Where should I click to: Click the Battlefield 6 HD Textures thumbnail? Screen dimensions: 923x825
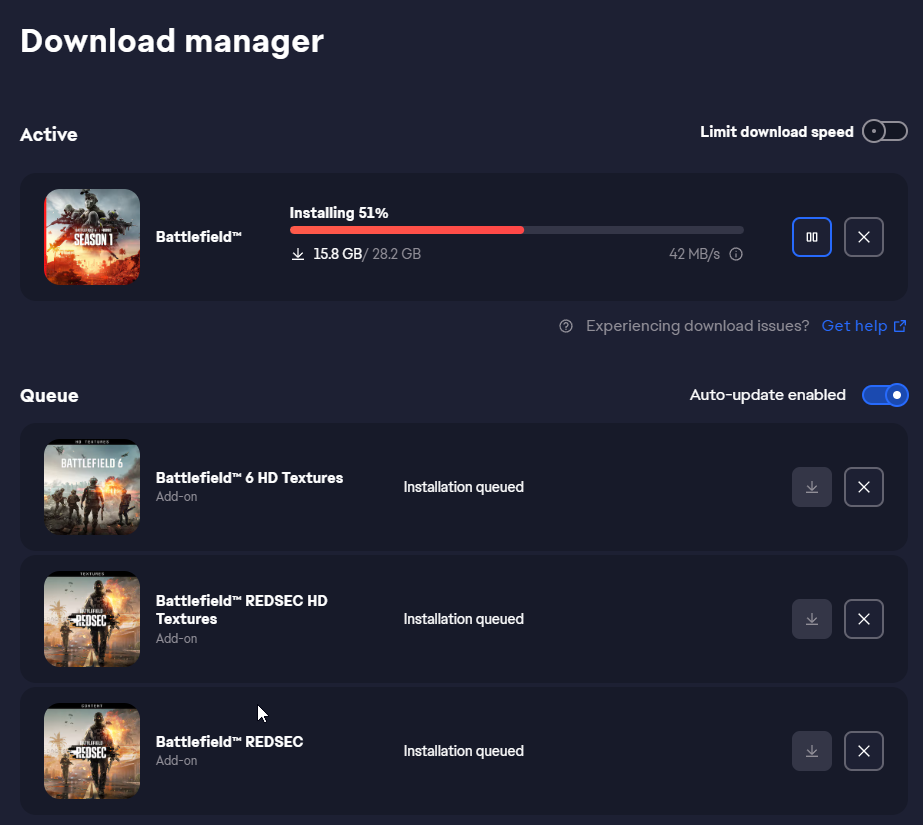[x=92, y=487]
